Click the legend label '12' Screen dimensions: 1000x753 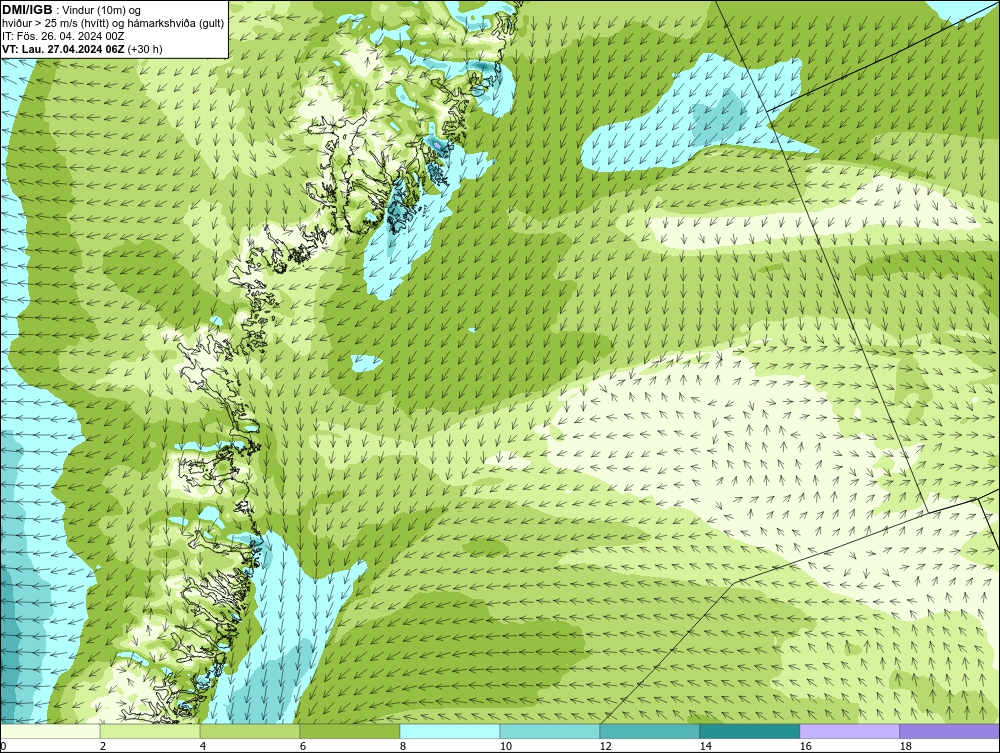point(605,746)
